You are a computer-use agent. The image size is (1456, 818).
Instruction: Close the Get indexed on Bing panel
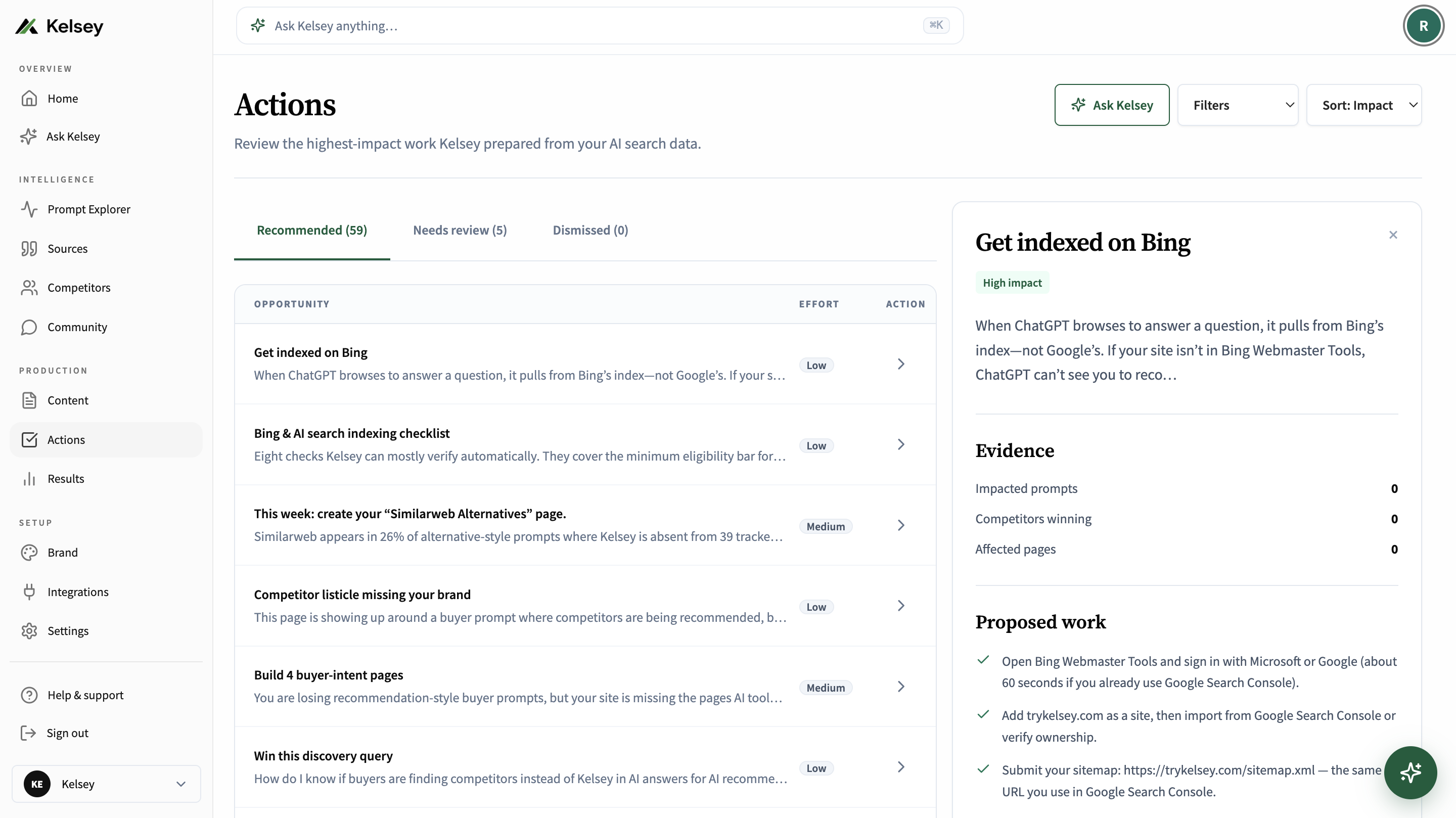[x=1393, y=235]
